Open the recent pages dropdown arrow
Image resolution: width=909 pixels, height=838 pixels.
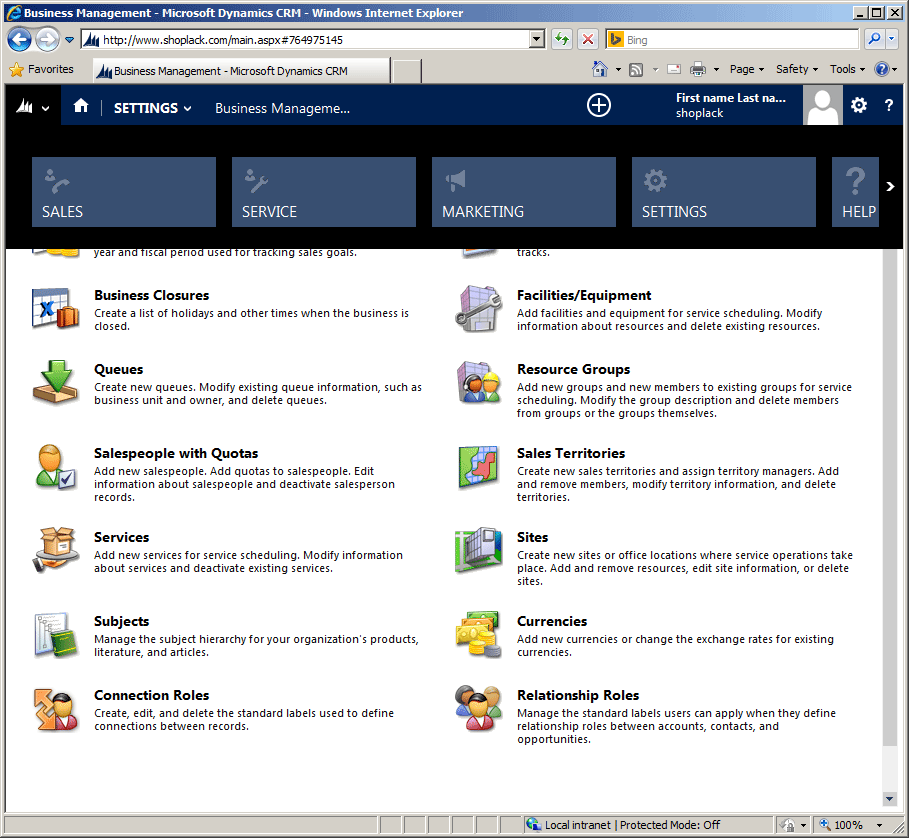[x=70, y=39]
